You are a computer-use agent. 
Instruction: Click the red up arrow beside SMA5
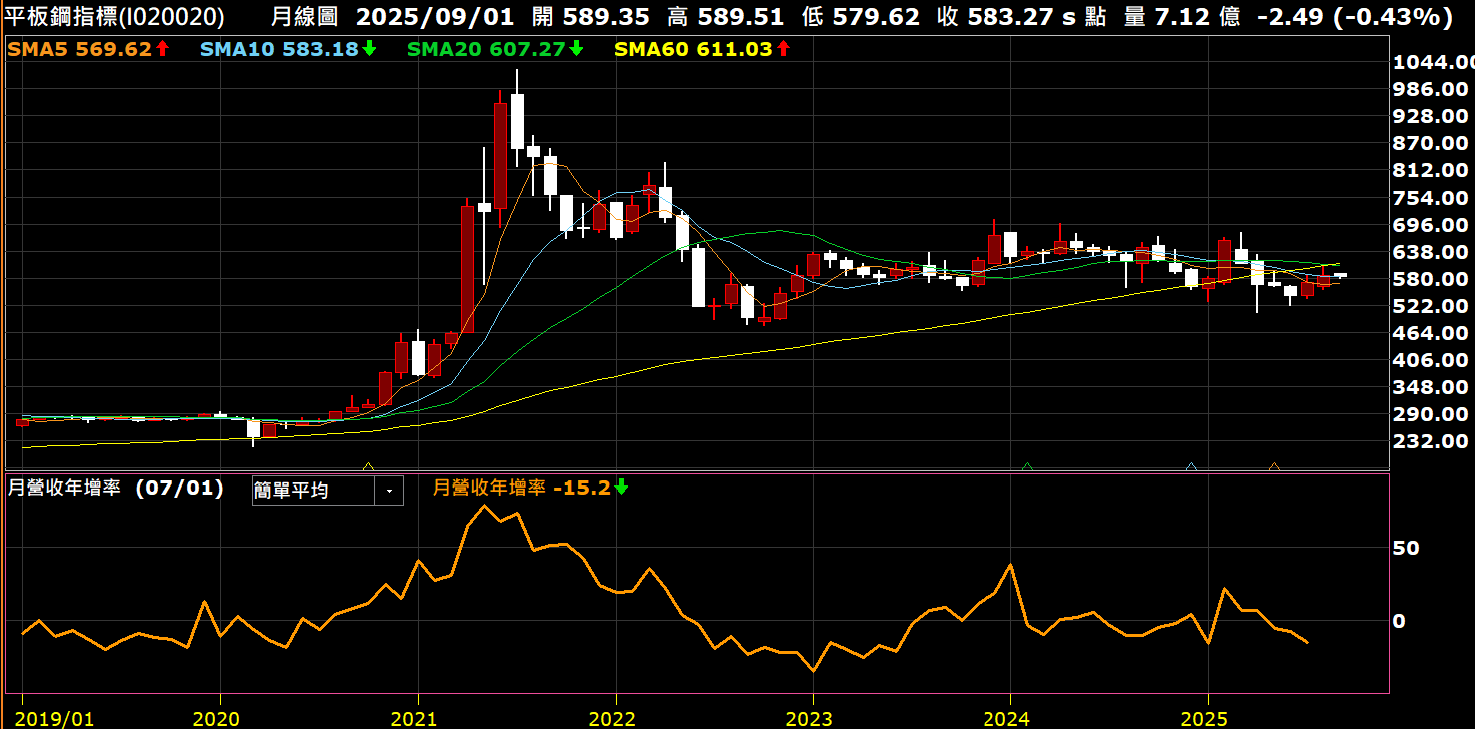(x=162, y=48)
